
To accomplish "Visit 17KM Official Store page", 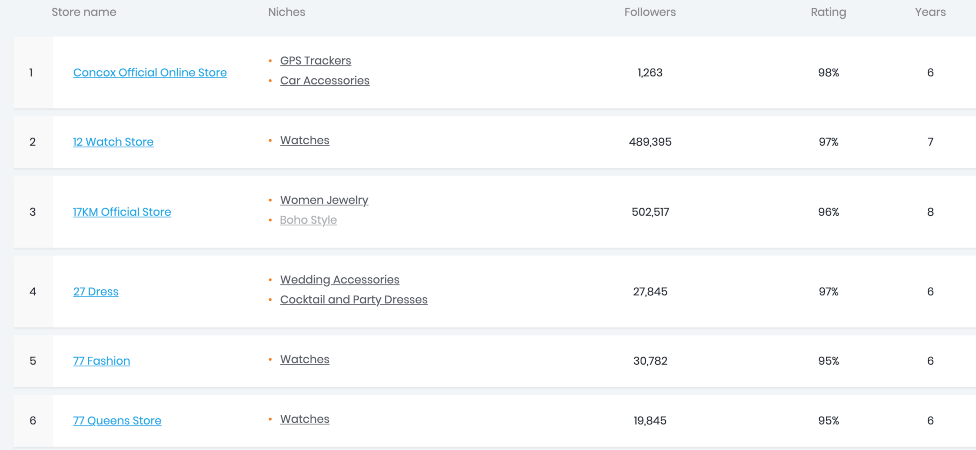I will [x=122, y=212].
